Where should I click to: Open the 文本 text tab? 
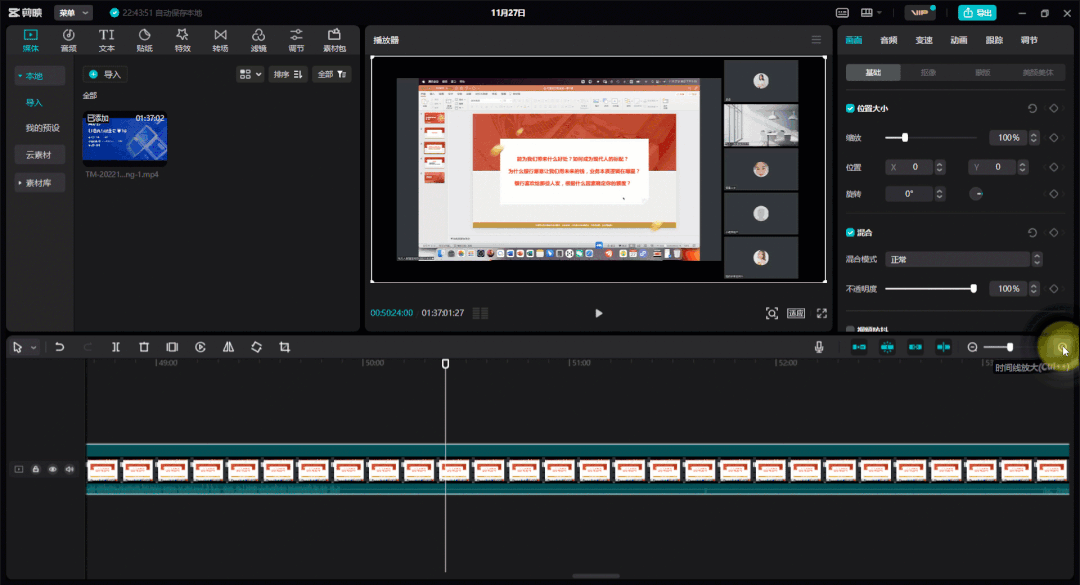[x=106, y=40]
